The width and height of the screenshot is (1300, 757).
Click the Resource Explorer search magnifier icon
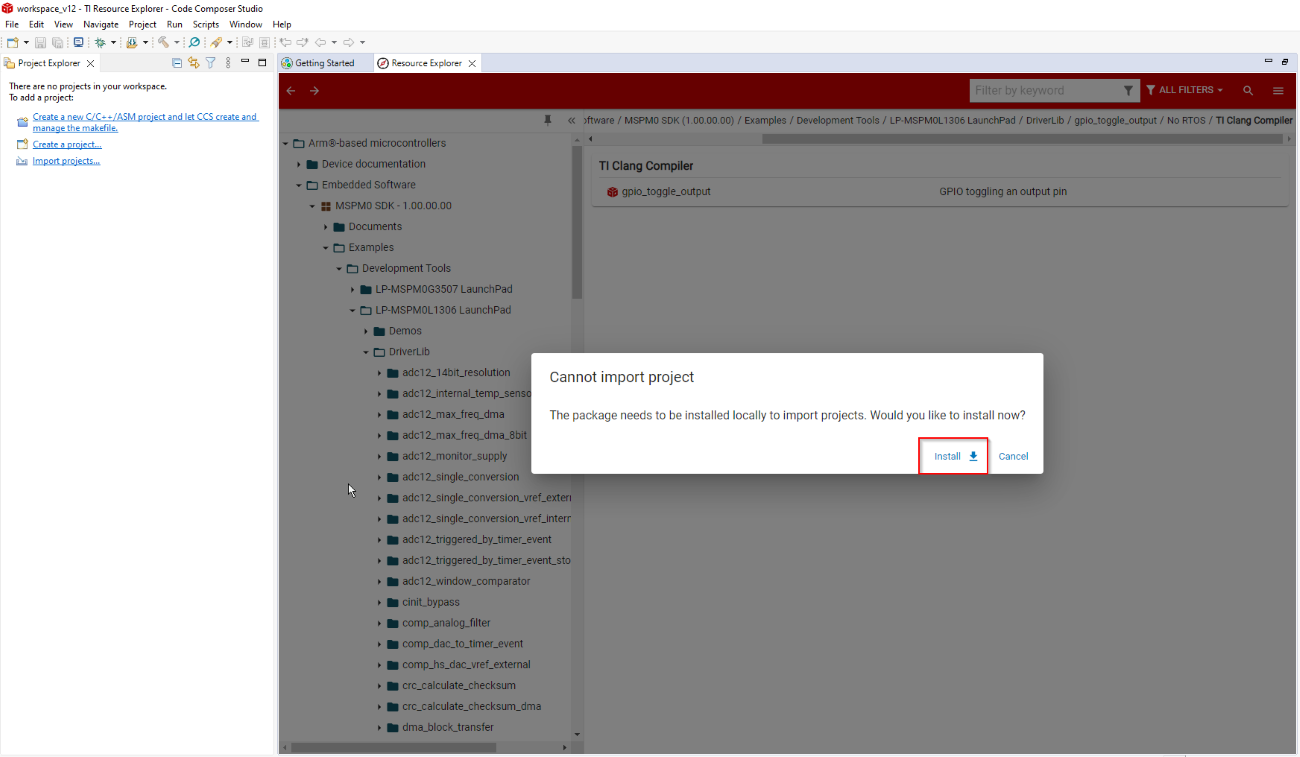click(1248, 90)
